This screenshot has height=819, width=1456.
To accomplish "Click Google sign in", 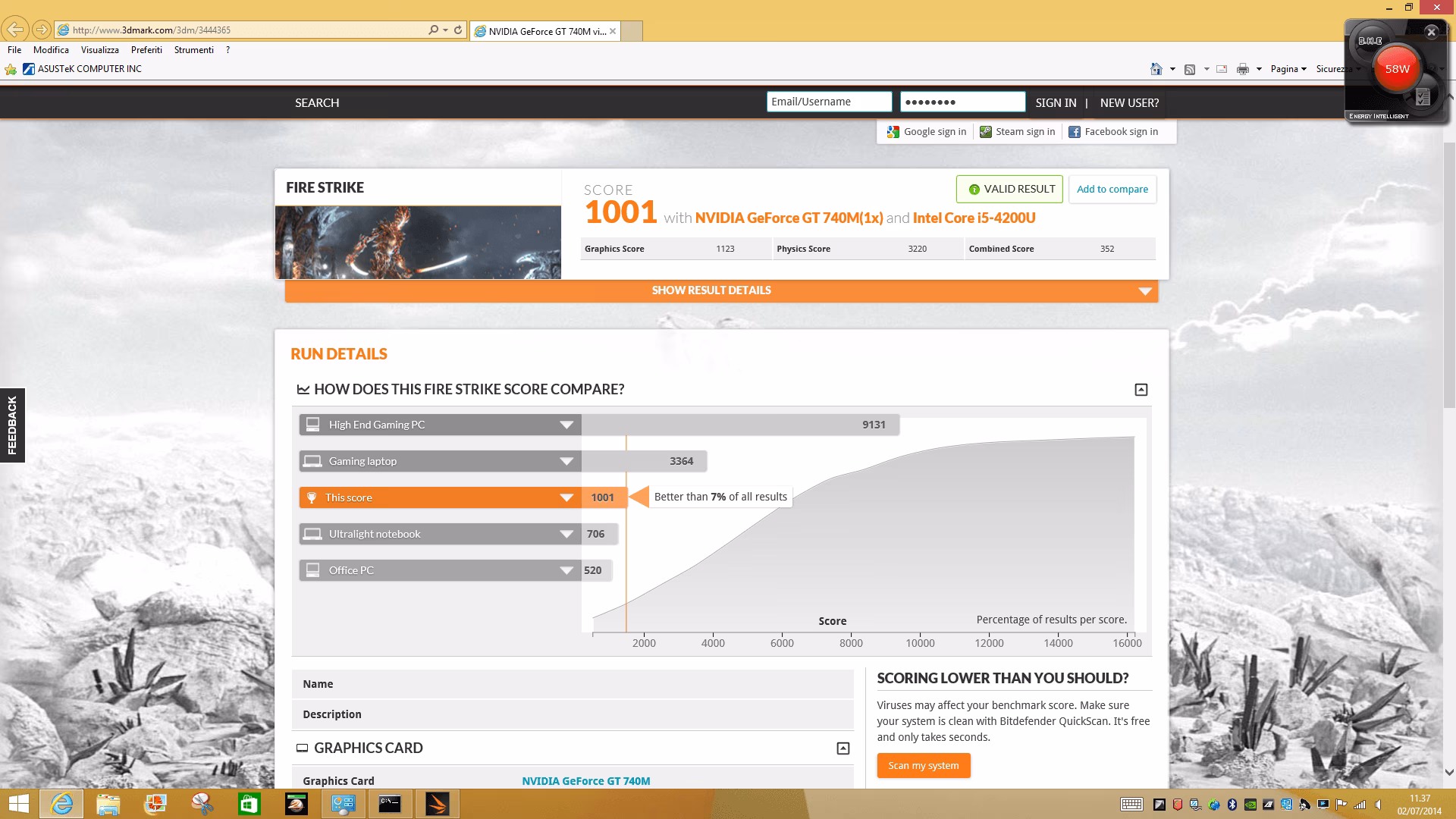I will tap(927, 132).
